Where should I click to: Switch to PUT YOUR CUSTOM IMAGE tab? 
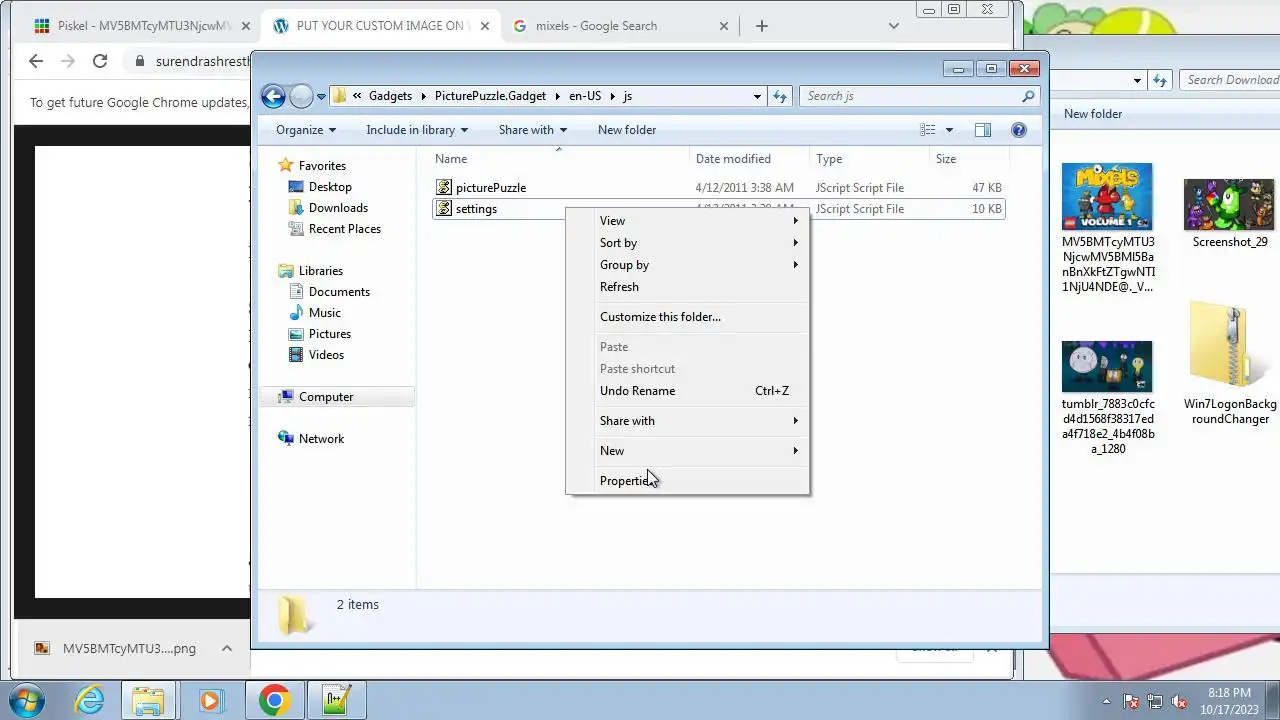pos(380,26)
